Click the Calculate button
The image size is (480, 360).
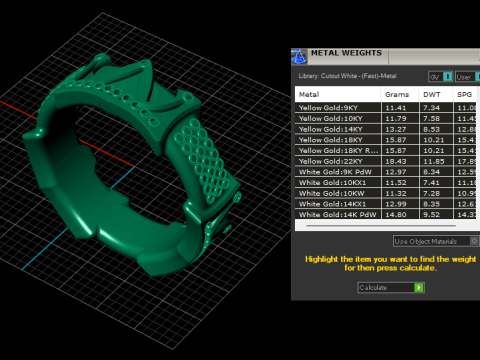point(391,287)
